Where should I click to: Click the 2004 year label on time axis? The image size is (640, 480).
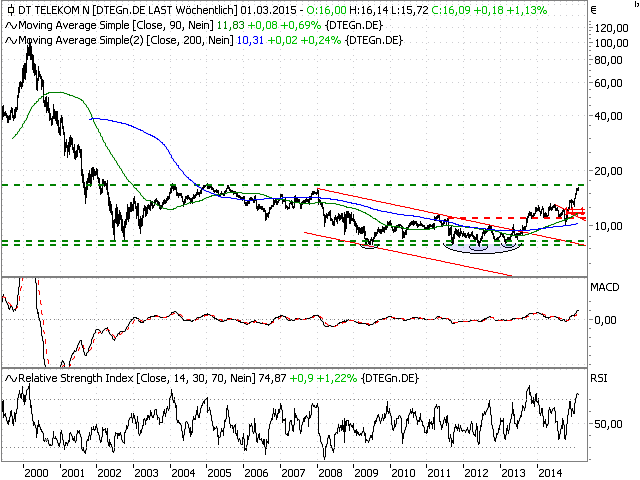183,473
